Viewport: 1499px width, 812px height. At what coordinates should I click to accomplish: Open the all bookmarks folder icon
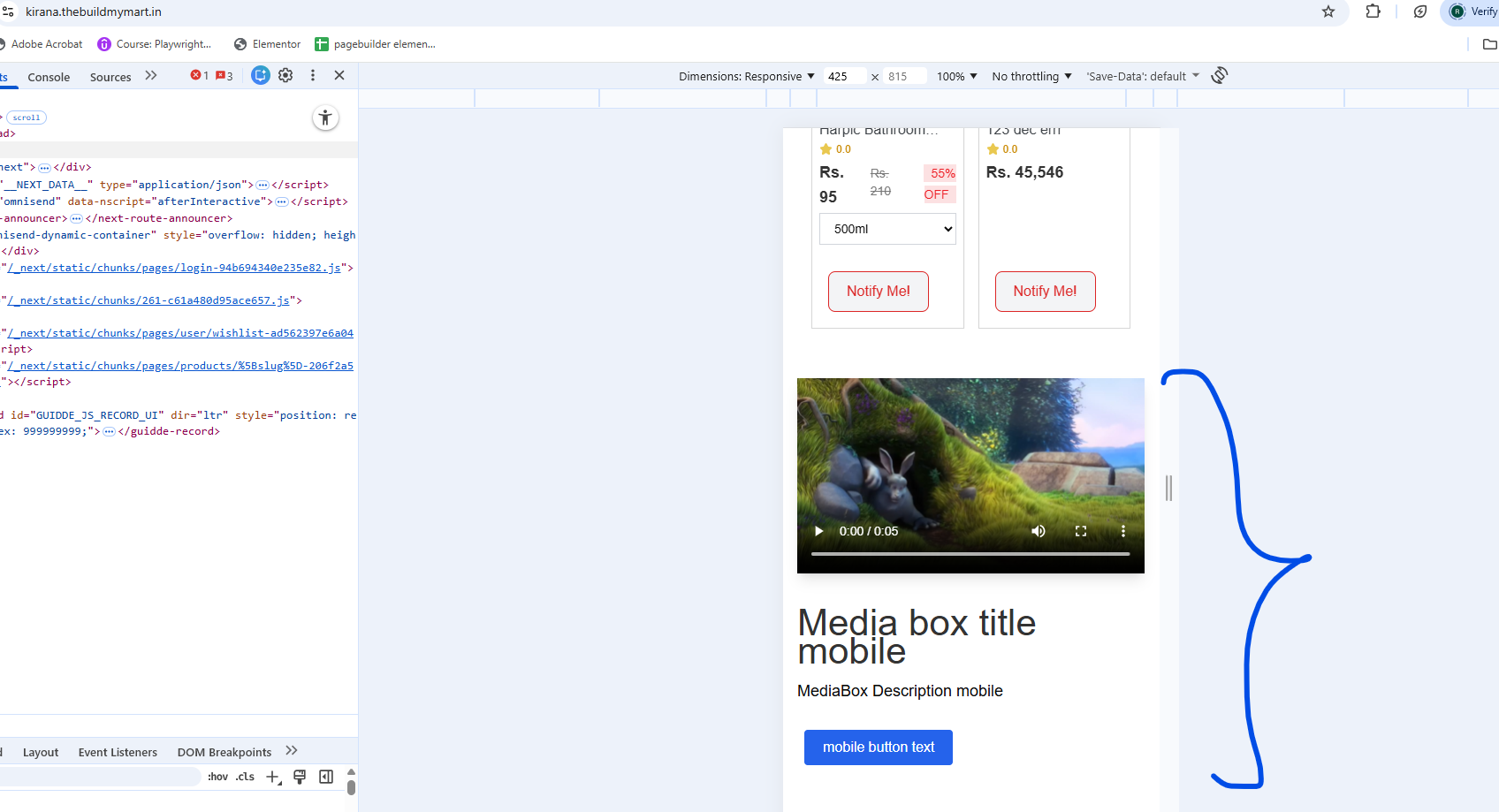[x=1489, y=44]
